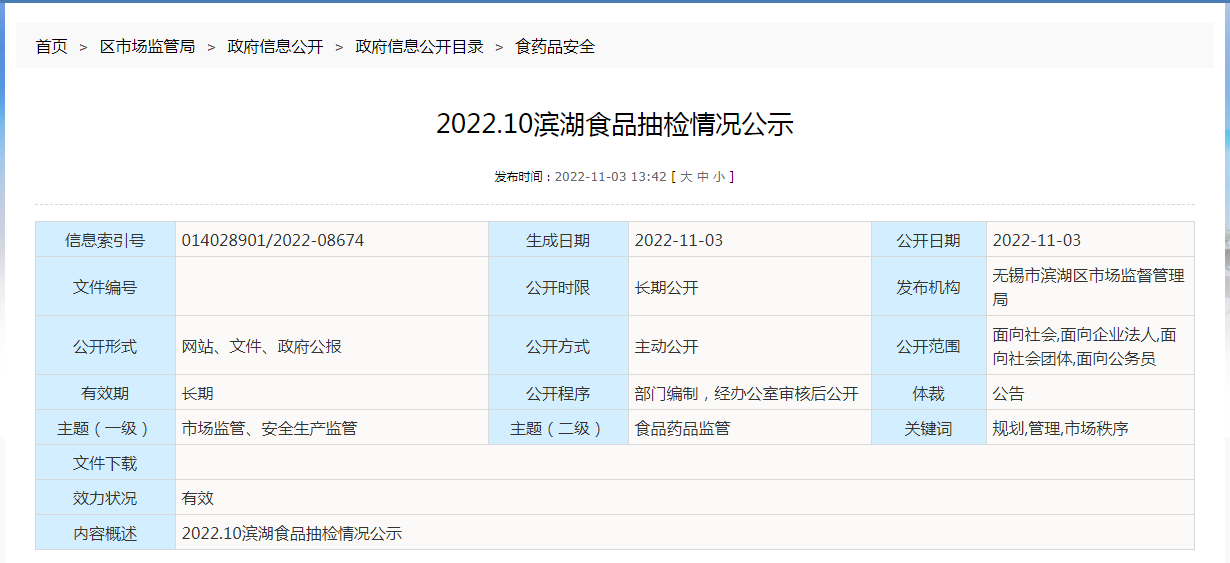
Task: Select 市场监管、安全生产监管 value
Action: pyautogui.click(x=269, y=428)
